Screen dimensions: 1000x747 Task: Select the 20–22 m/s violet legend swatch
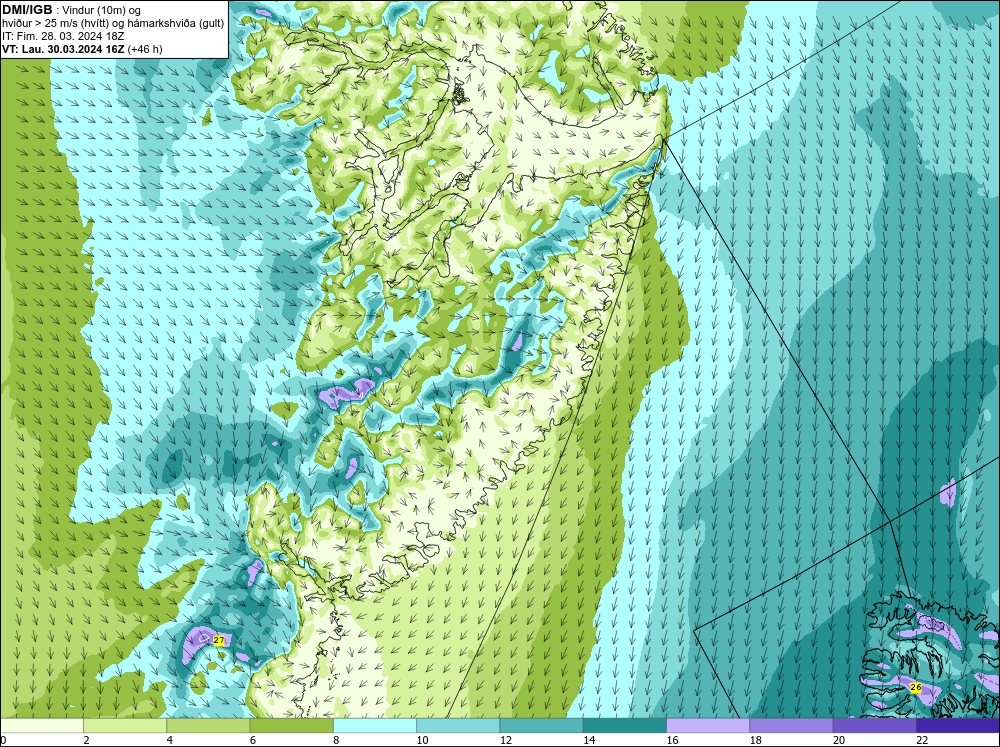pyautogui.click(x=874, y=726)
